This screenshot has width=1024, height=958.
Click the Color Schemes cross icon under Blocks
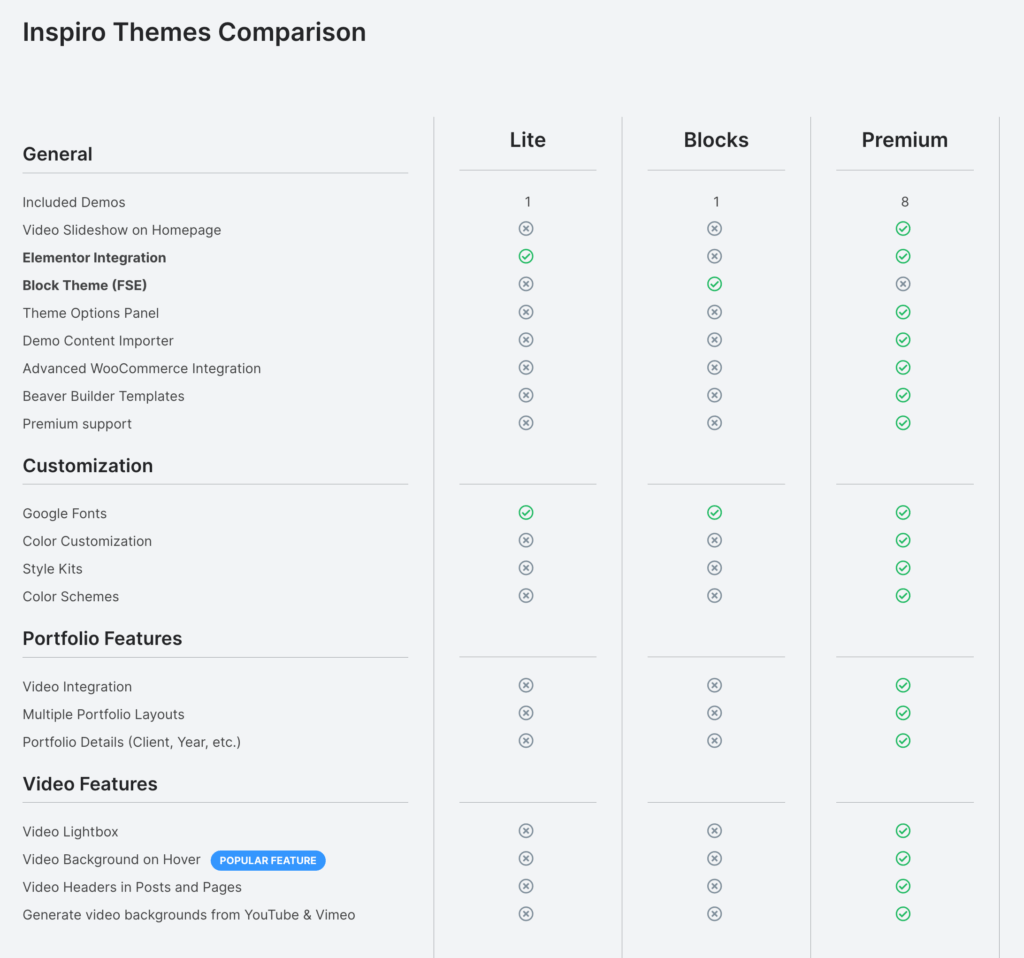(x=714, y=596)
